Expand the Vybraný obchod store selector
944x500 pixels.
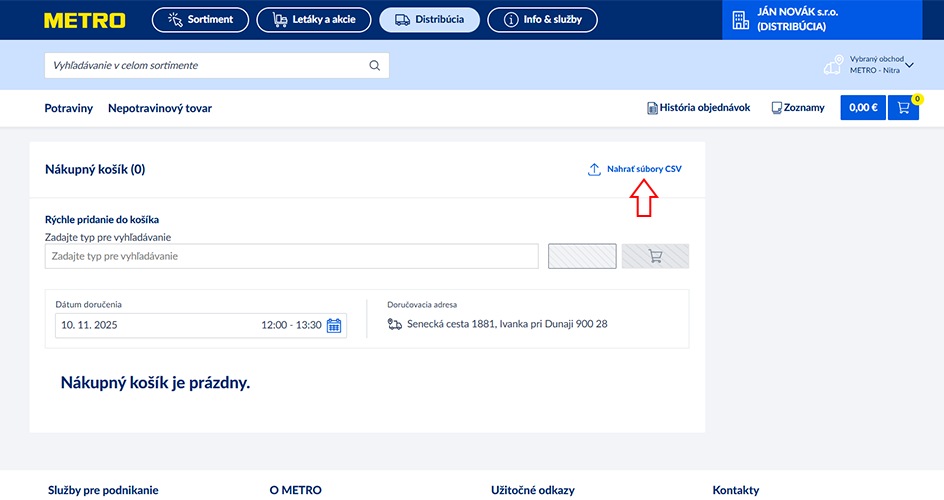pyautogui.click(x=908, y=65)
